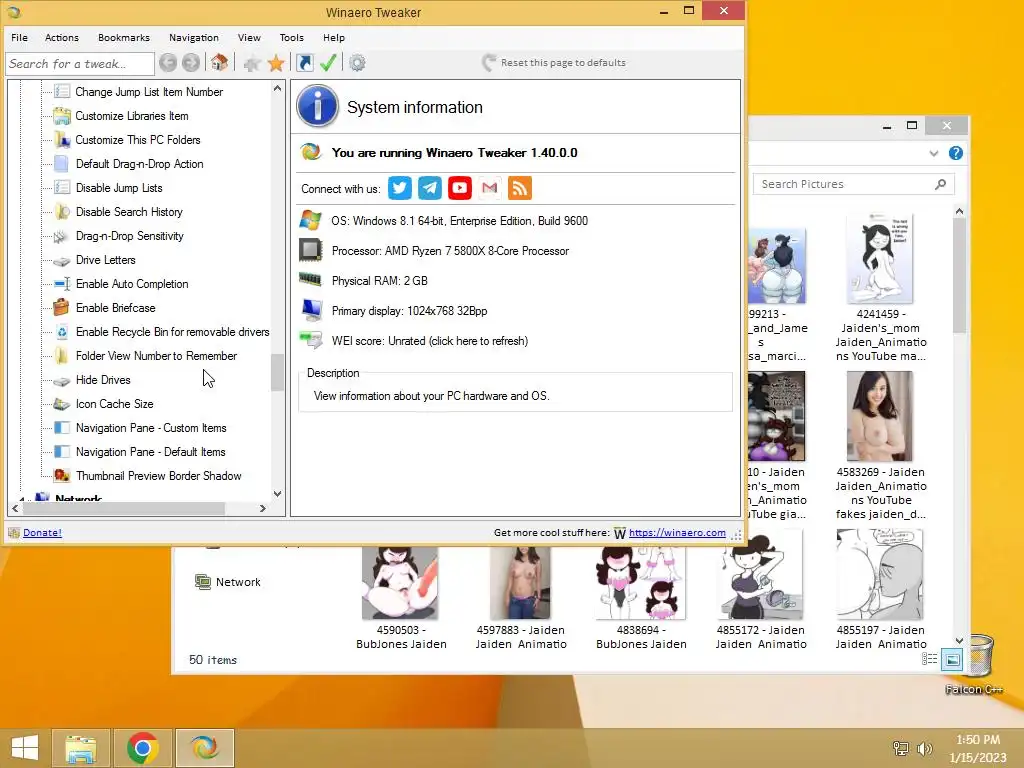
Task: Select 'Disable Search History' tweak
Action: click(x=129, y=212)
